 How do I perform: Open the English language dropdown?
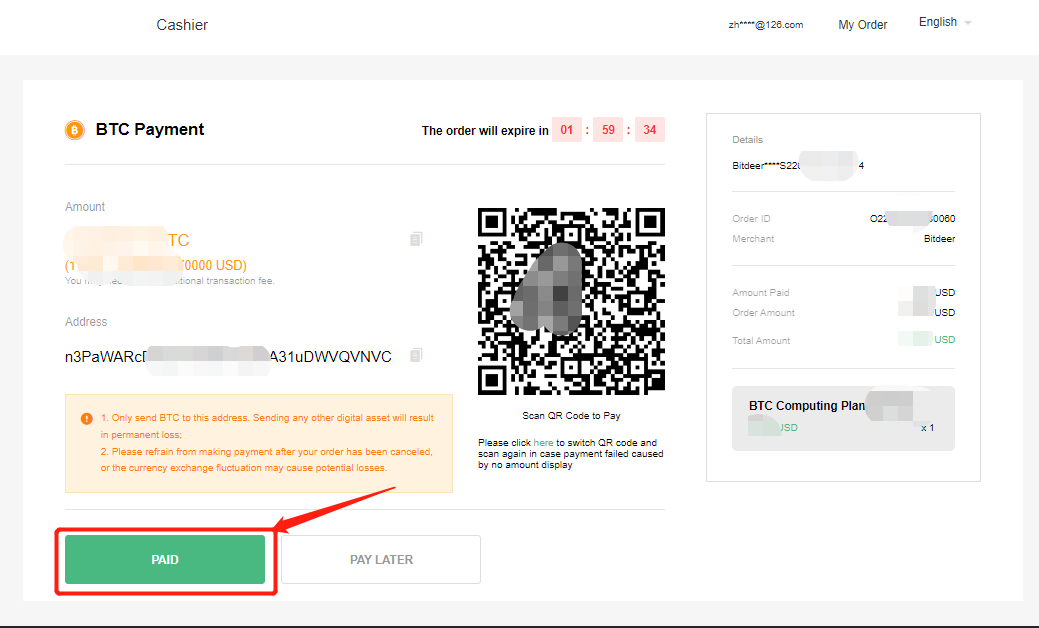coord(945,23)
